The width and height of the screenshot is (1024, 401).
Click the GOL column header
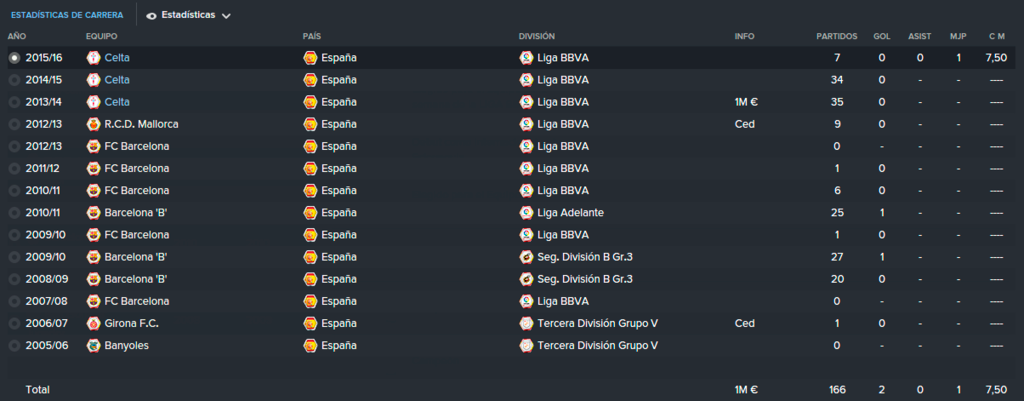[882, 37]
